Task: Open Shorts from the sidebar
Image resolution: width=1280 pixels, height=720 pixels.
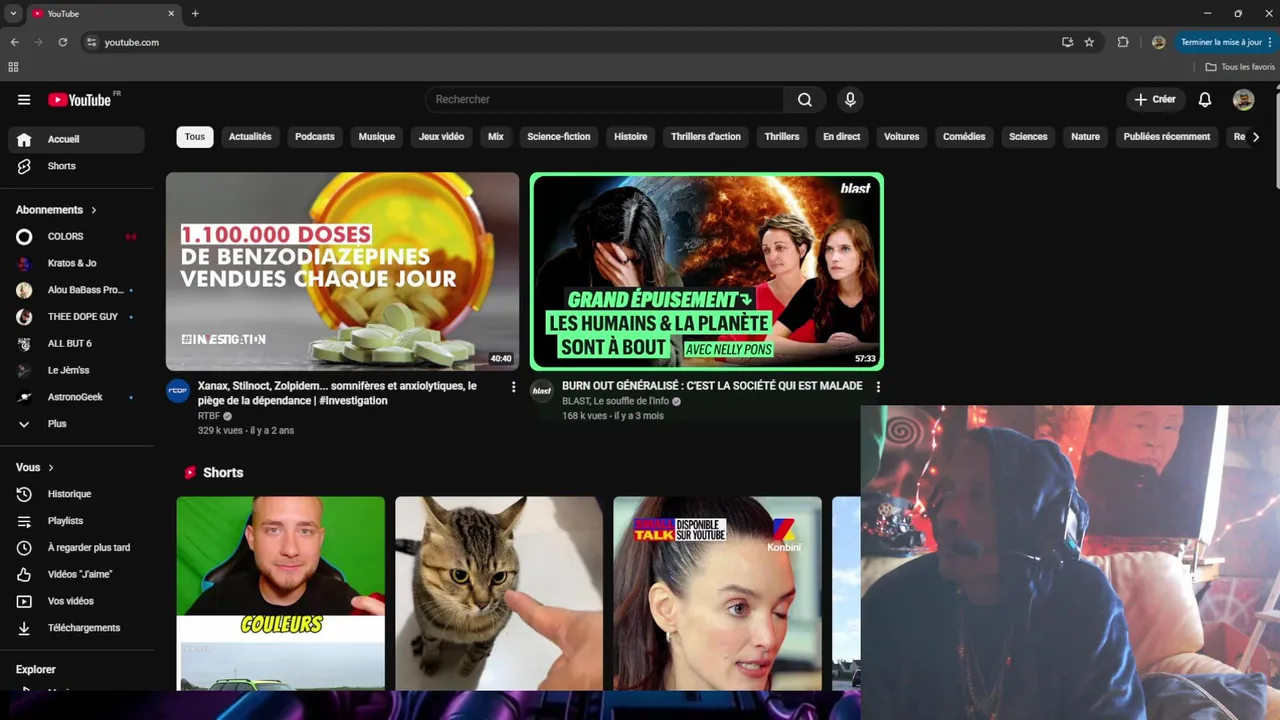Action: coord(76,166)
